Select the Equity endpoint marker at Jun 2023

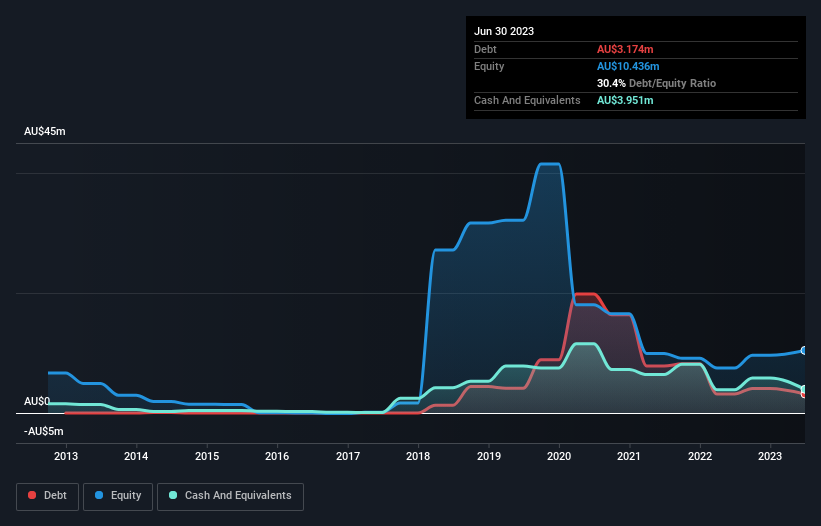click(804, 351)
